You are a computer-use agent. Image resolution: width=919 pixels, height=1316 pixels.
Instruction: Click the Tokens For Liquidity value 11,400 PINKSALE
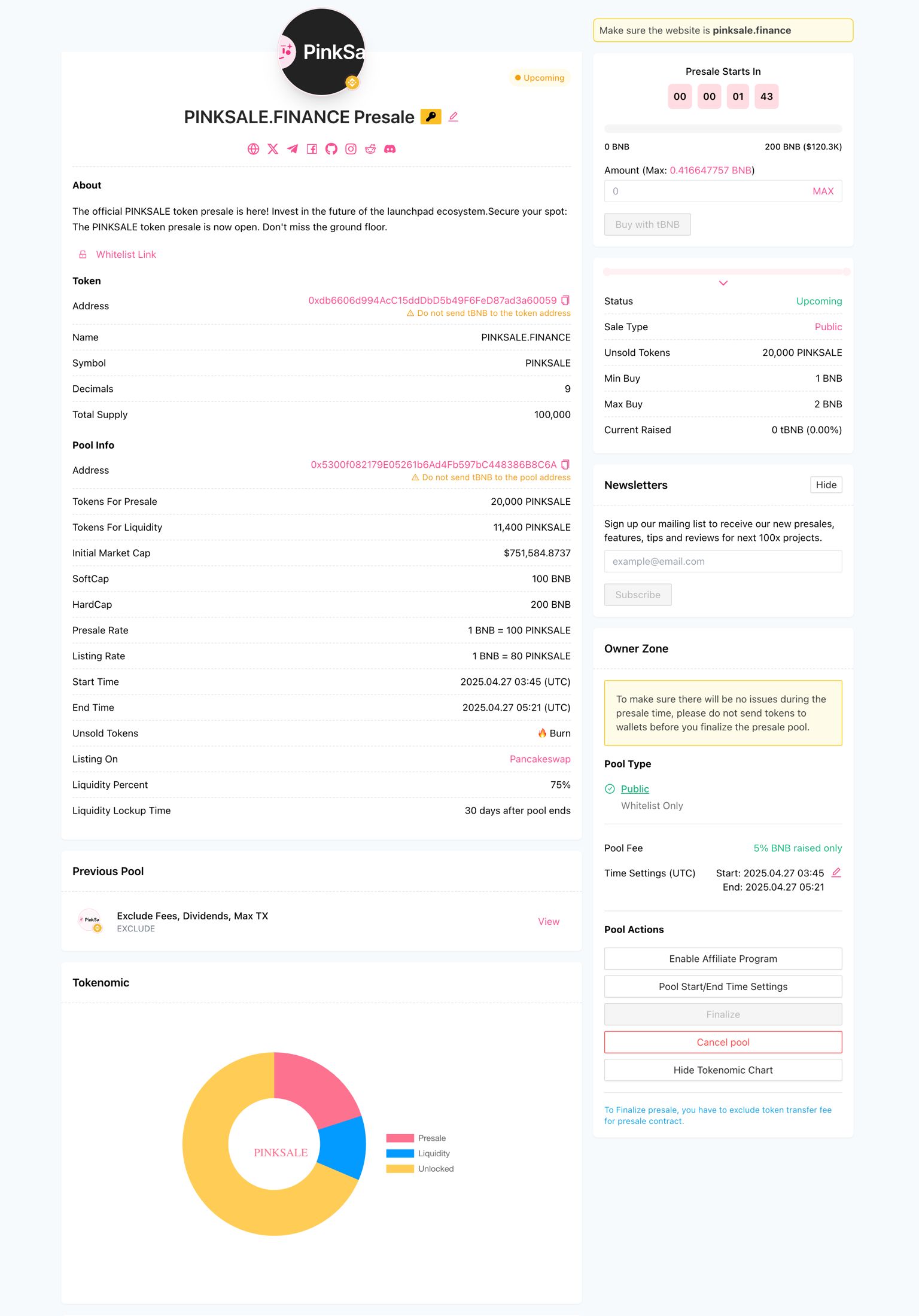tap(532, 528)
